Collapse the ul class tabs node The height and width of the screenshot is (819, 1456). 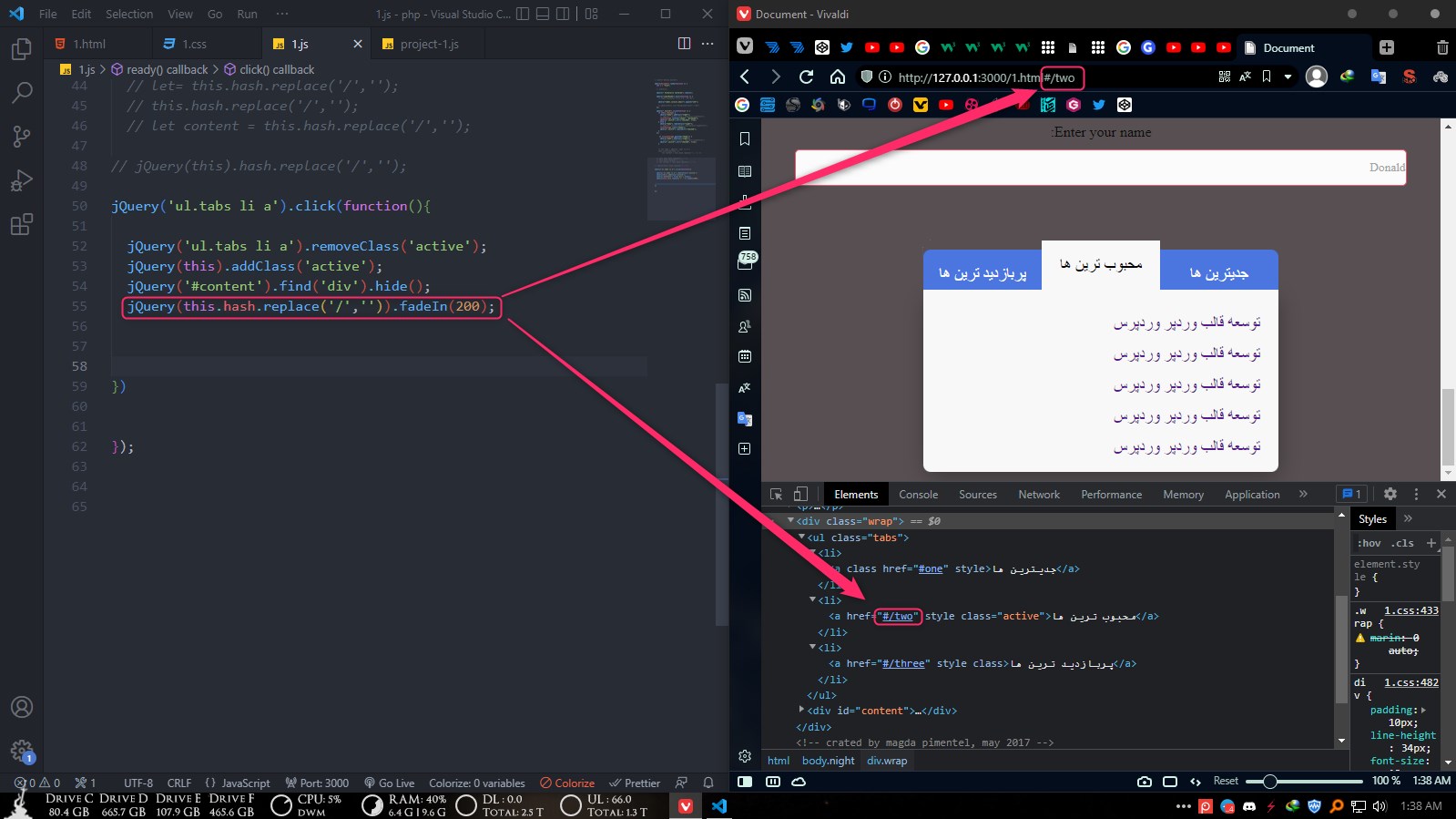click(x=801, y=537)
